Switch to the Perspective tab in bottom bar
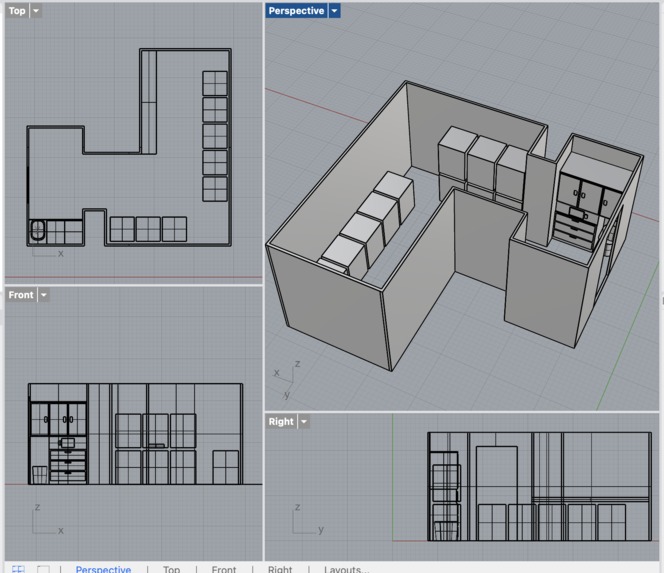This screenshot has width=664, height=573. [x=103, y=569]
